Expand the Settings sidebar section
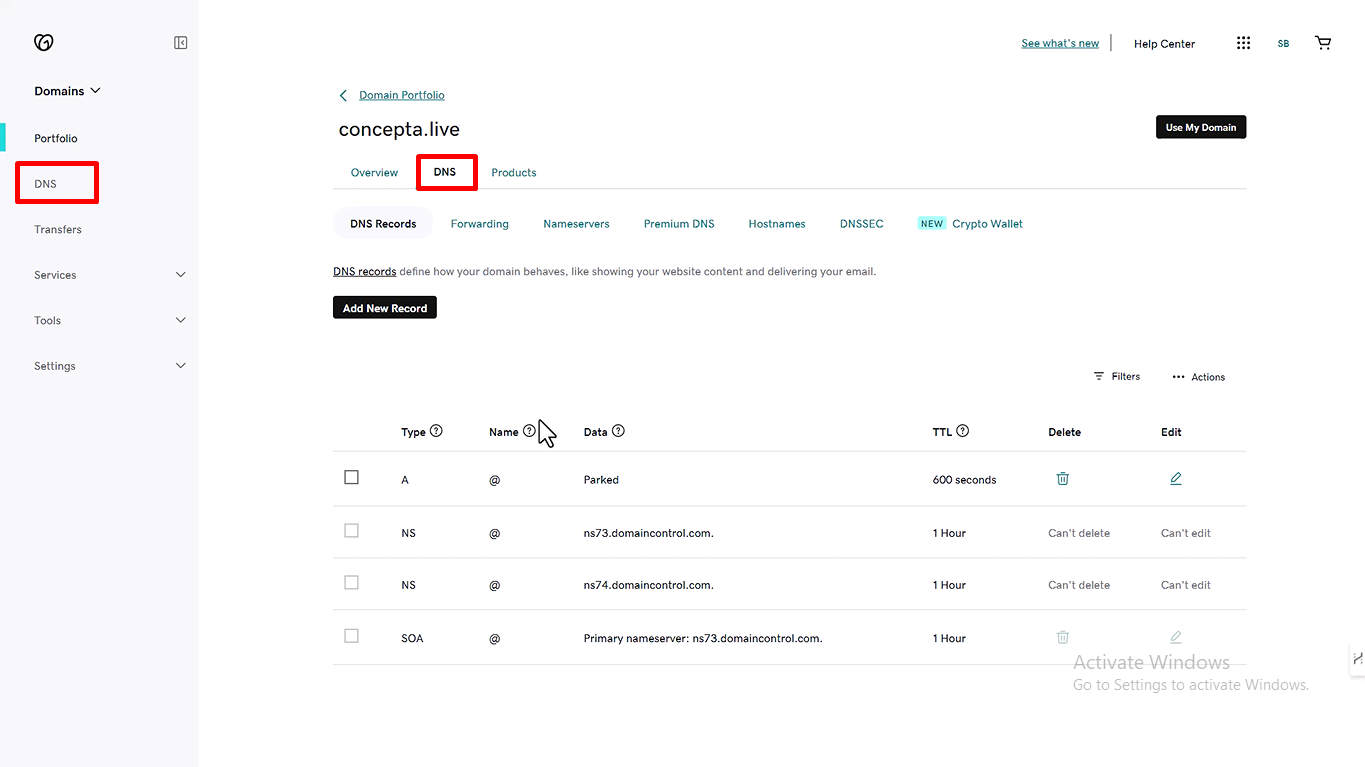The width and height of the screenshot is (1365, 767). [x=181, y=366]
